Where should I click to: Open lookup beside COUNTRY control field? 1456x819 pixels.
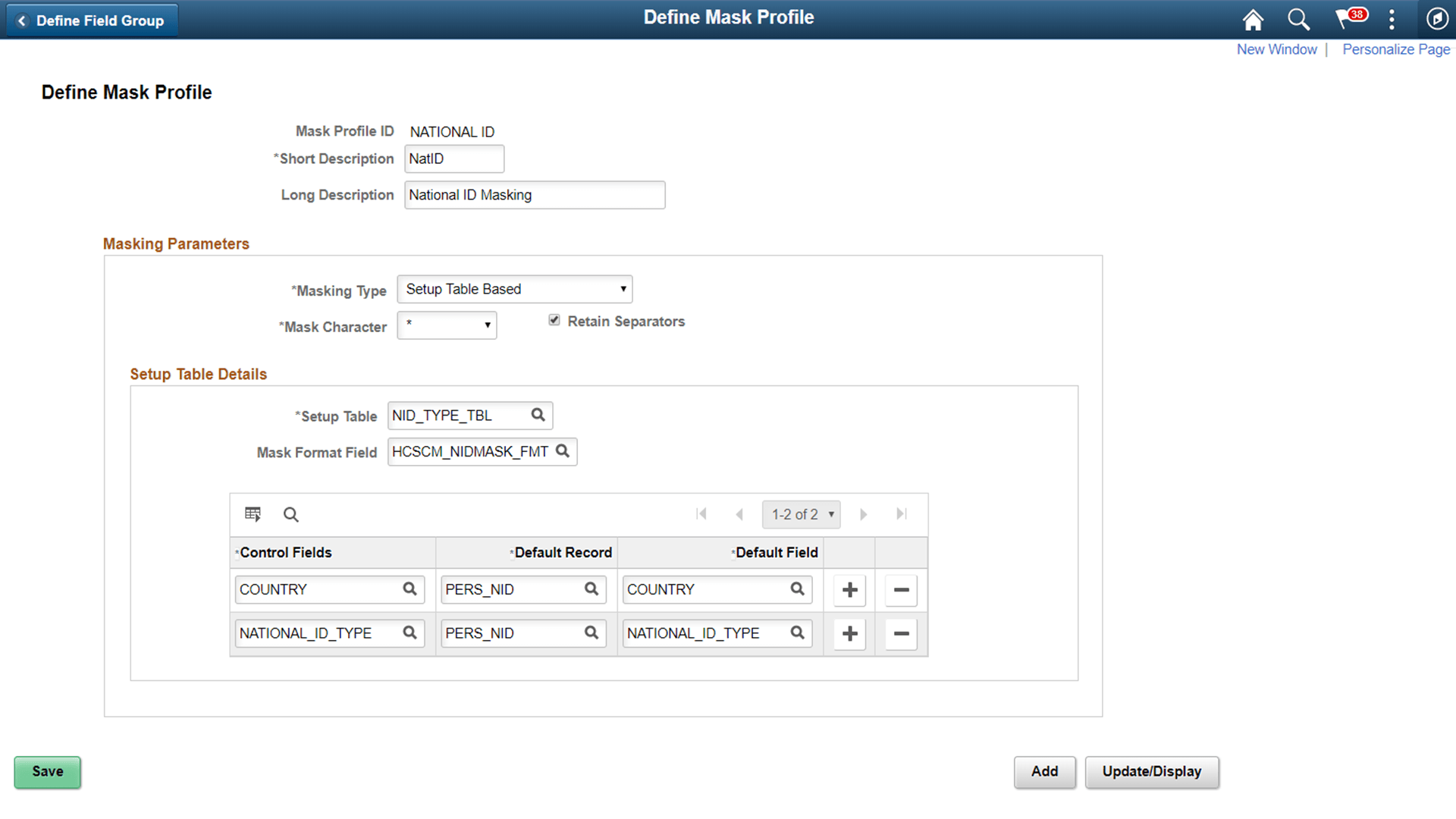click(x=410, y=589)
